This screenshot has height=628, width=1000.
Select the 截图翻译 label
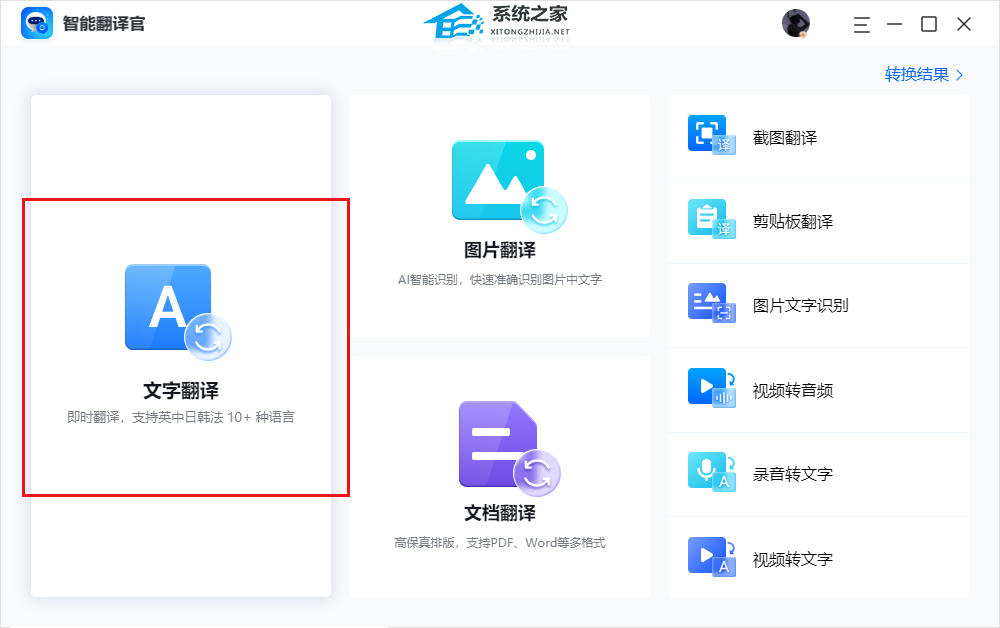[x=784, y=138]
